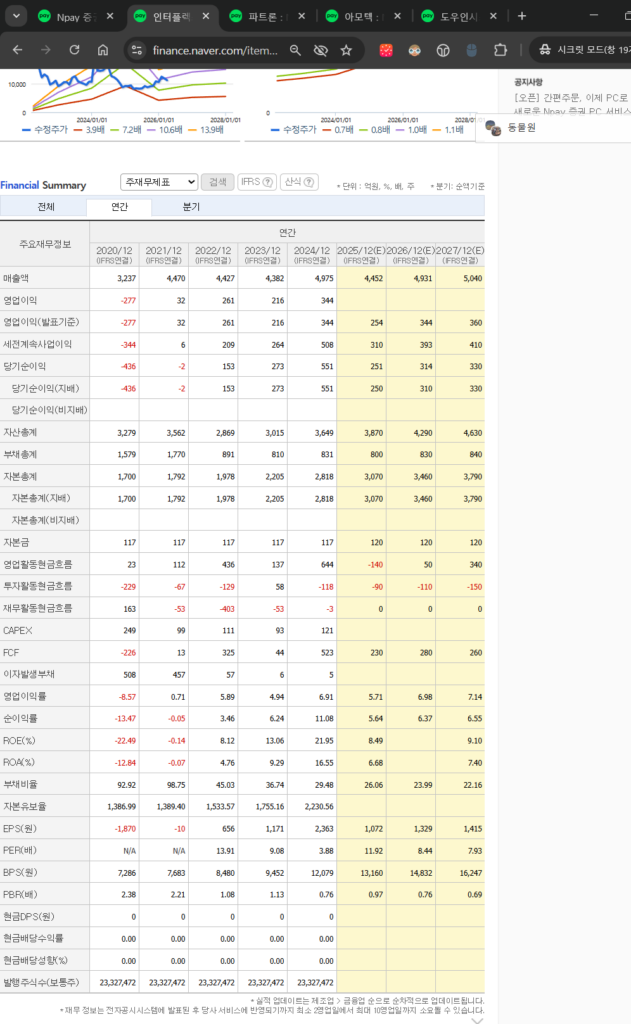
Task: Open the zoom magnifier in address bar
Action: (x=295, y=50)
